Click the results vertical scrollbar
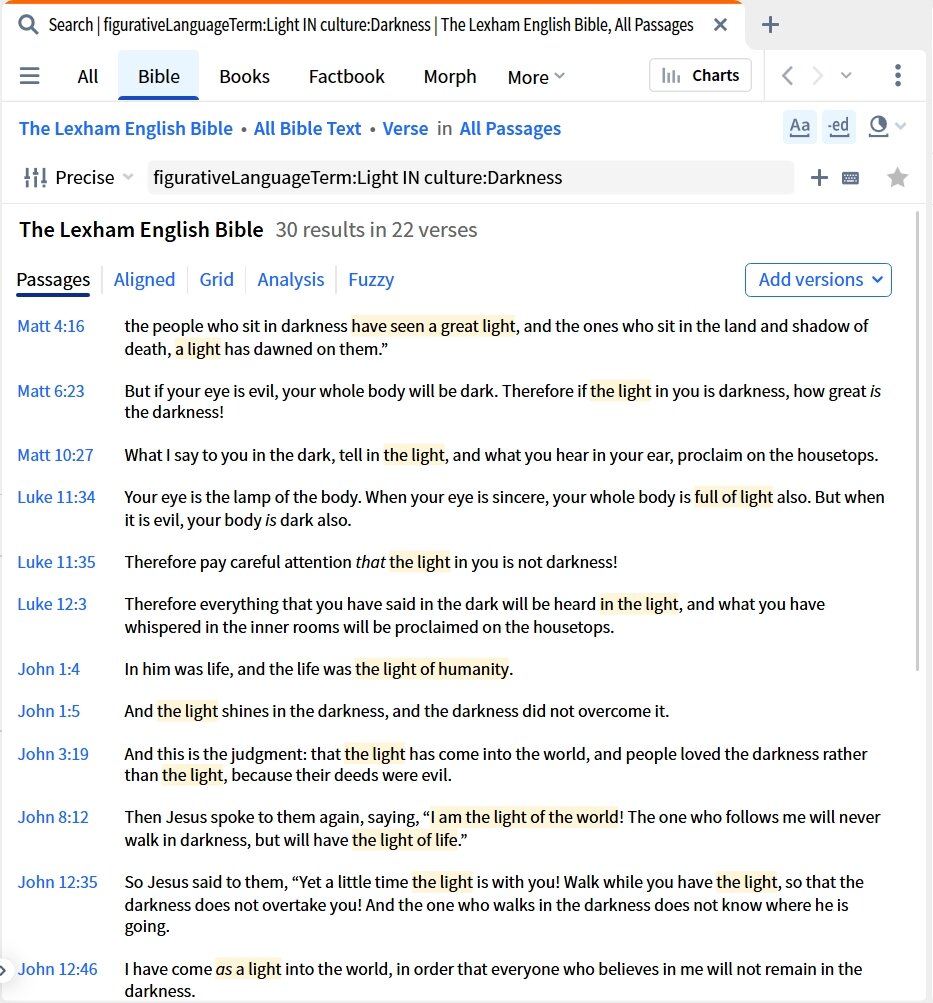 (918, 441)
